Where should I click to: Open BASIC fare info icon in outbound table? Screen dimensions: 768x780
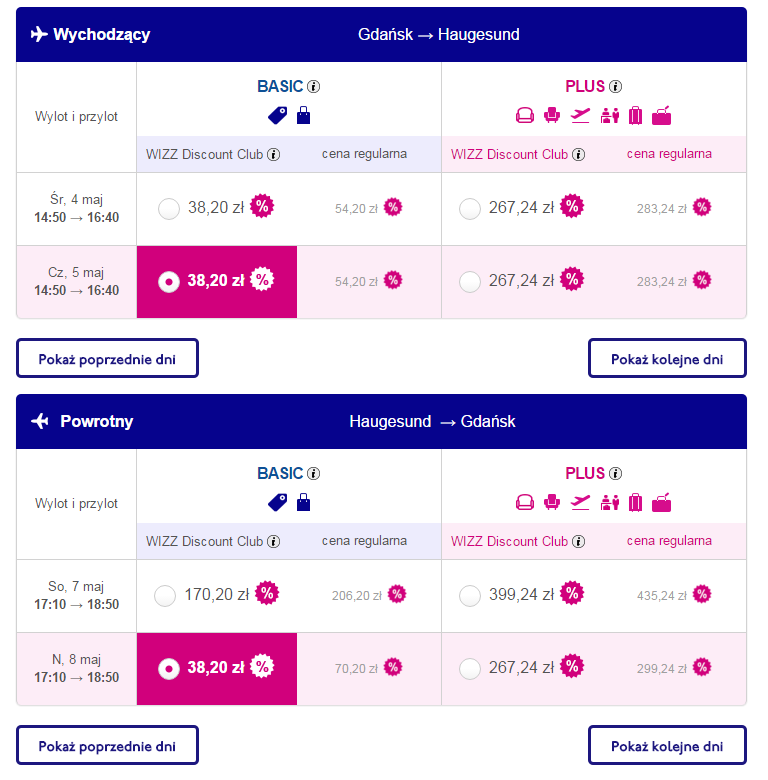[x=313, y=87]
